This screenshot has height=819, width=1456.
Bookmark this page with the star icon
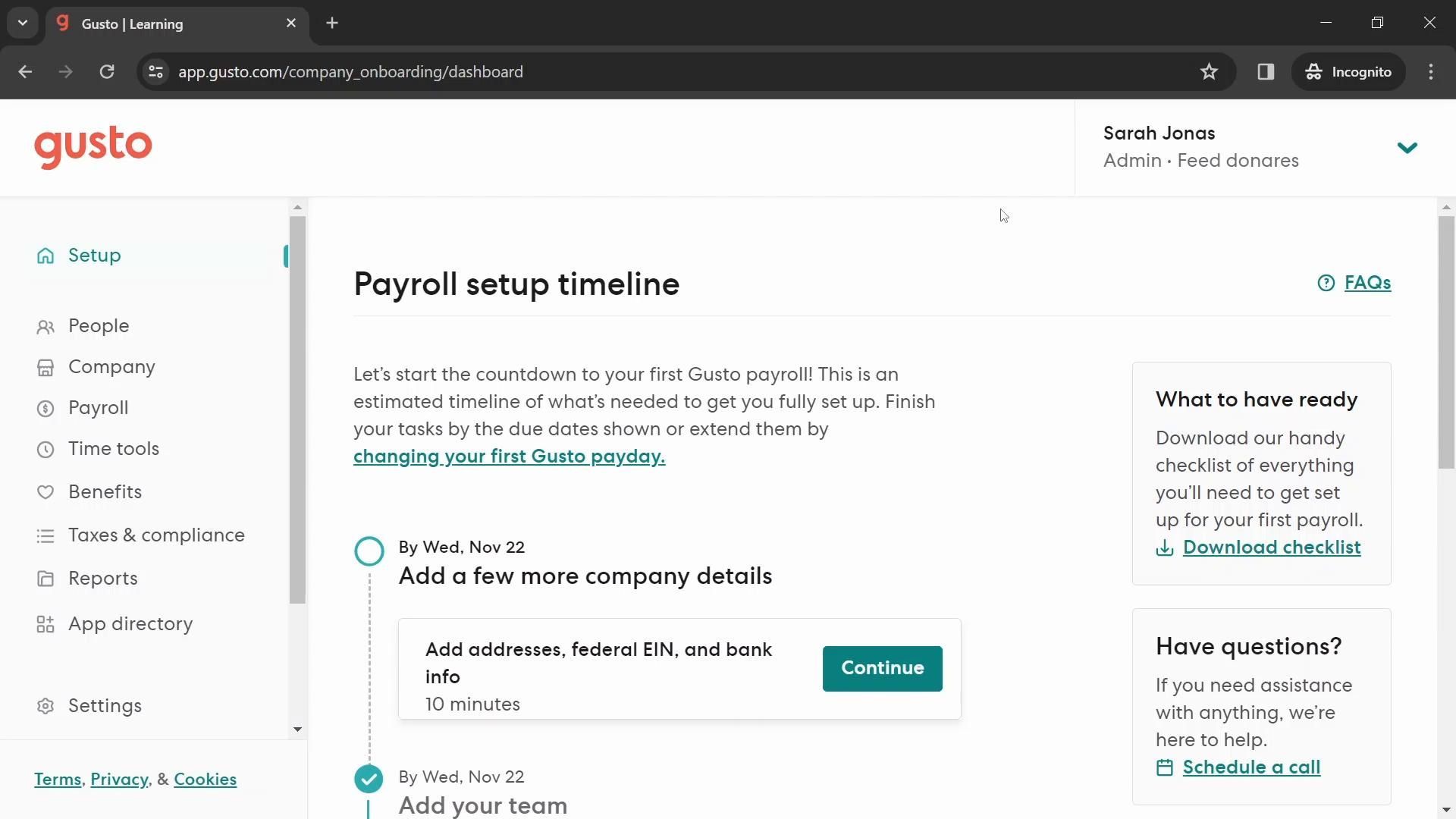coord(1209,72)
